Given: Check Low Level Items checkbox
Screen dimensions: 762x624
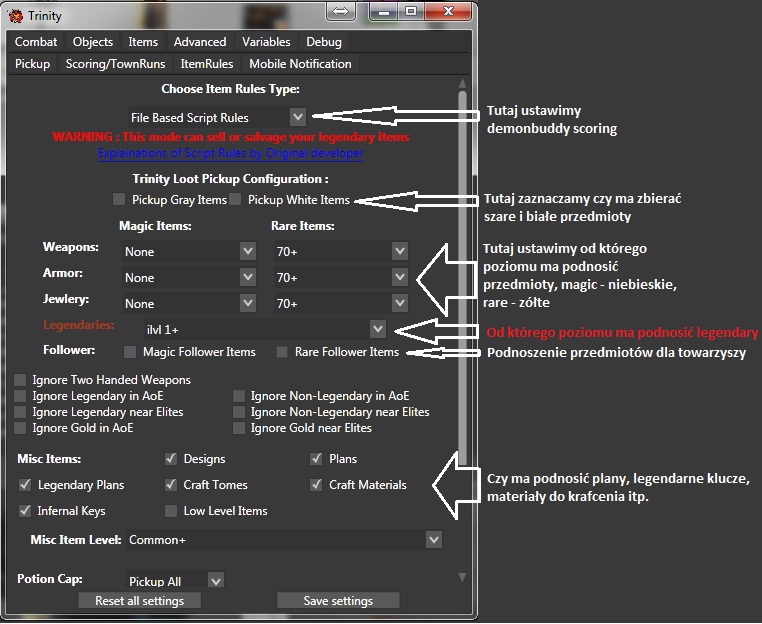Looking at the screenshot, I should click(x=171, y=511).
